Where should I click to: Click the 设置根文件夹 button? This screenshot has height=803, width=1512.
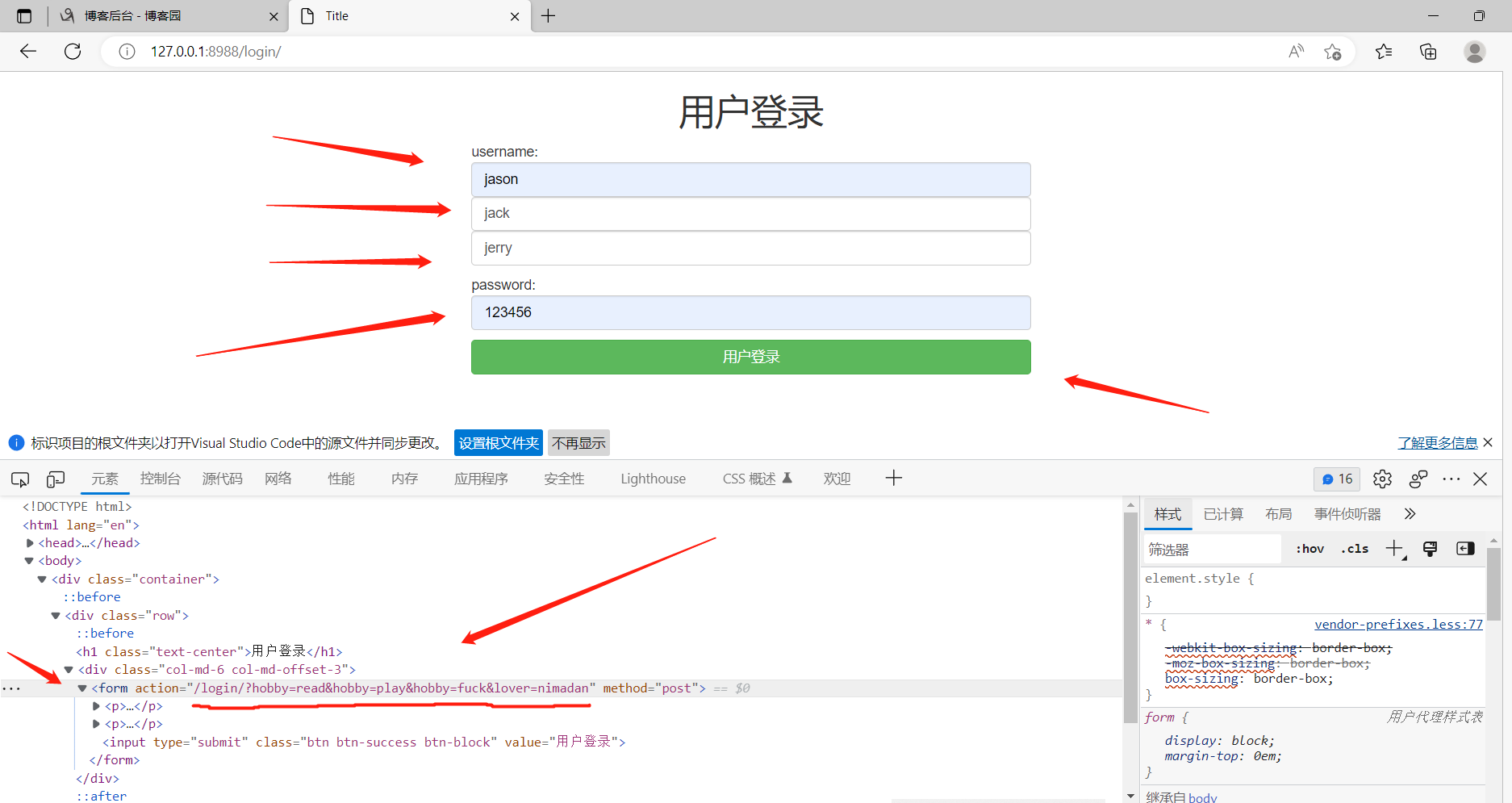[x=499, y=443]
